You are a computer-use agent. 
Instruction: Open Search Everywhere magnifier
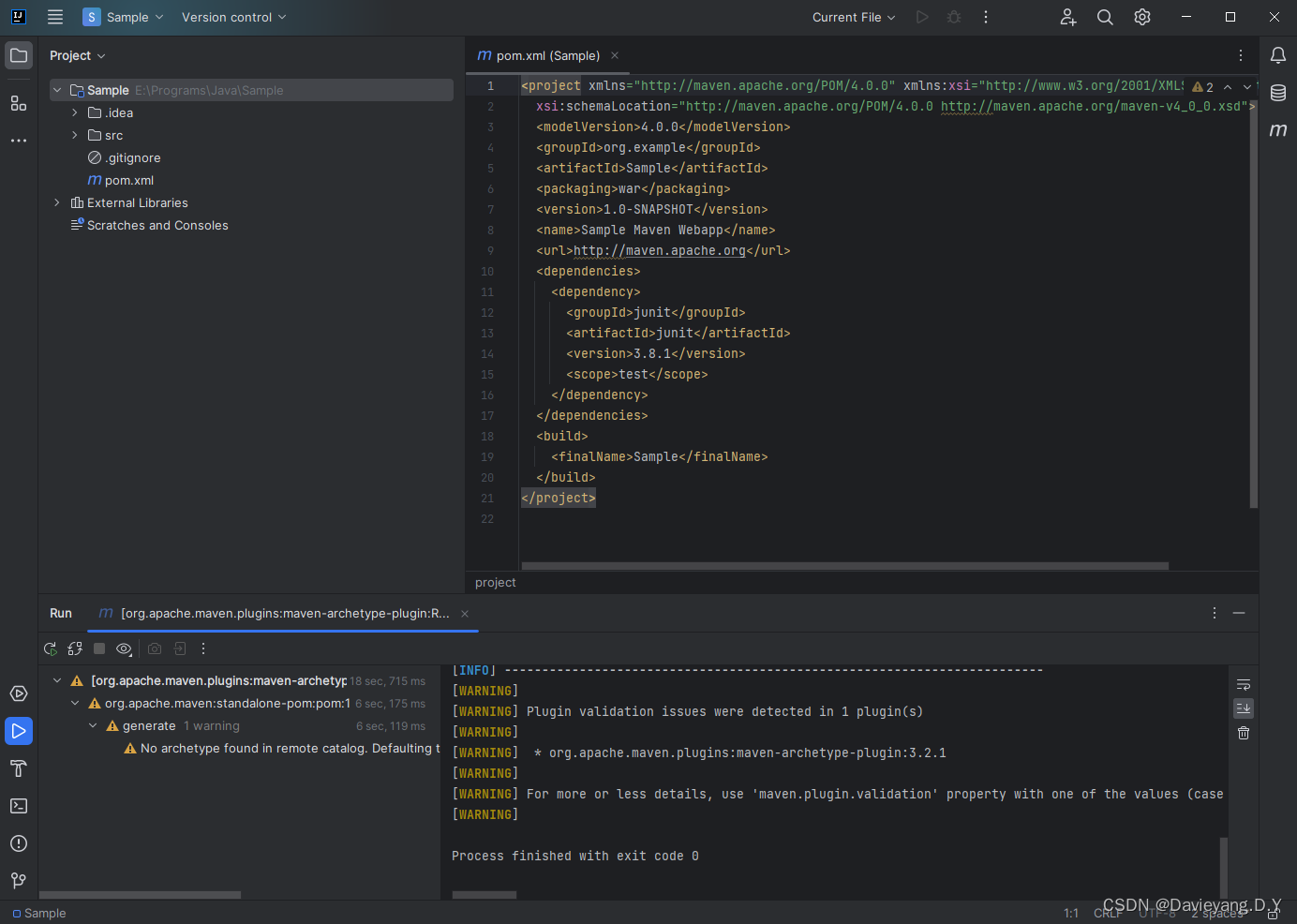(1105, 17)
